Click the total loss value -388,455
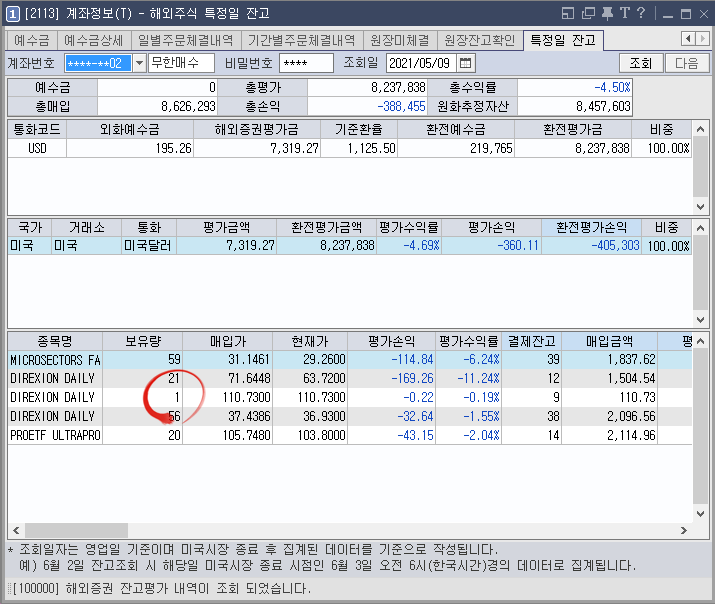 (401, 106)
